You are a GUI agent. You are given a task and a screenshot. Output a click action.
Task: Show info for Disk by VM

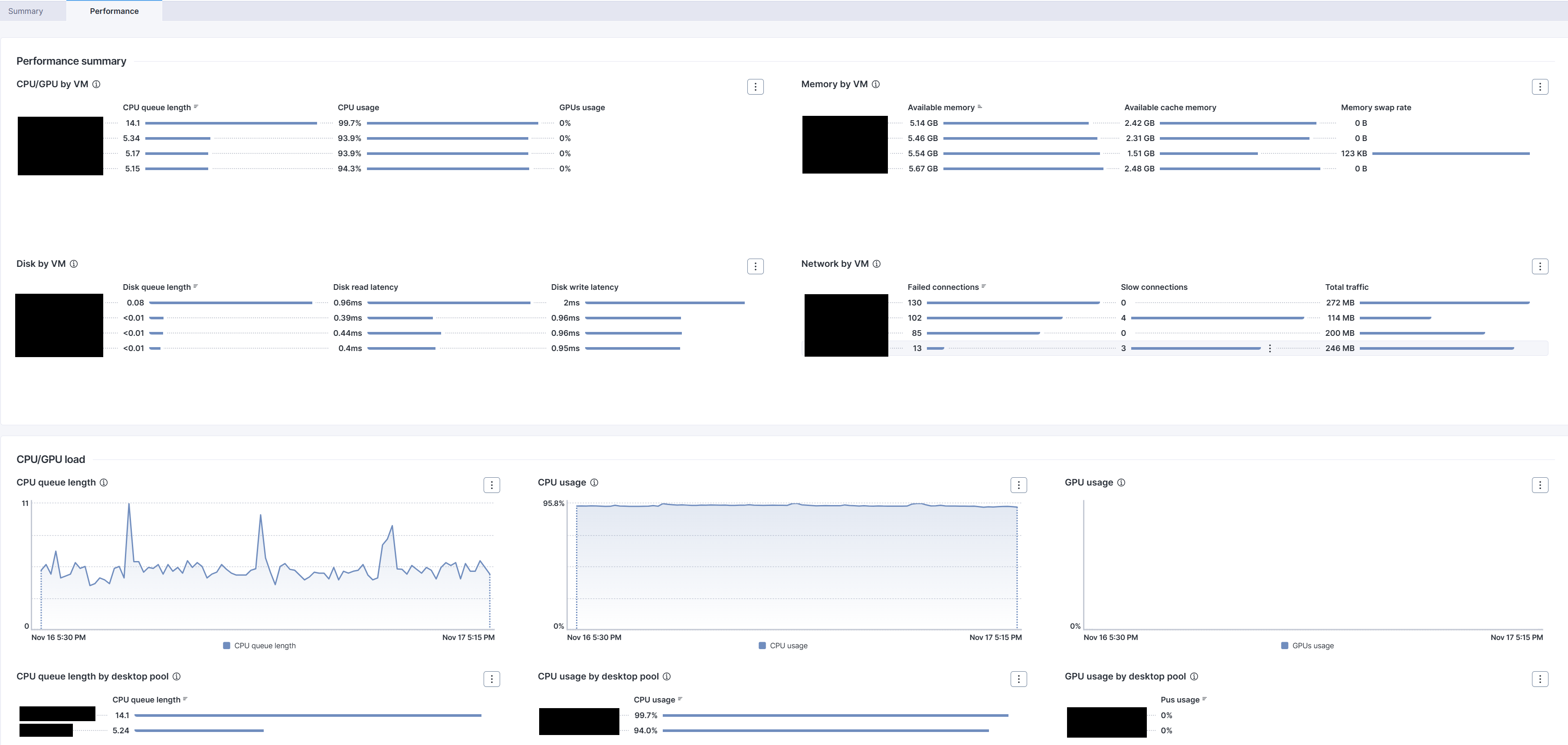click(x=74, y=264)
